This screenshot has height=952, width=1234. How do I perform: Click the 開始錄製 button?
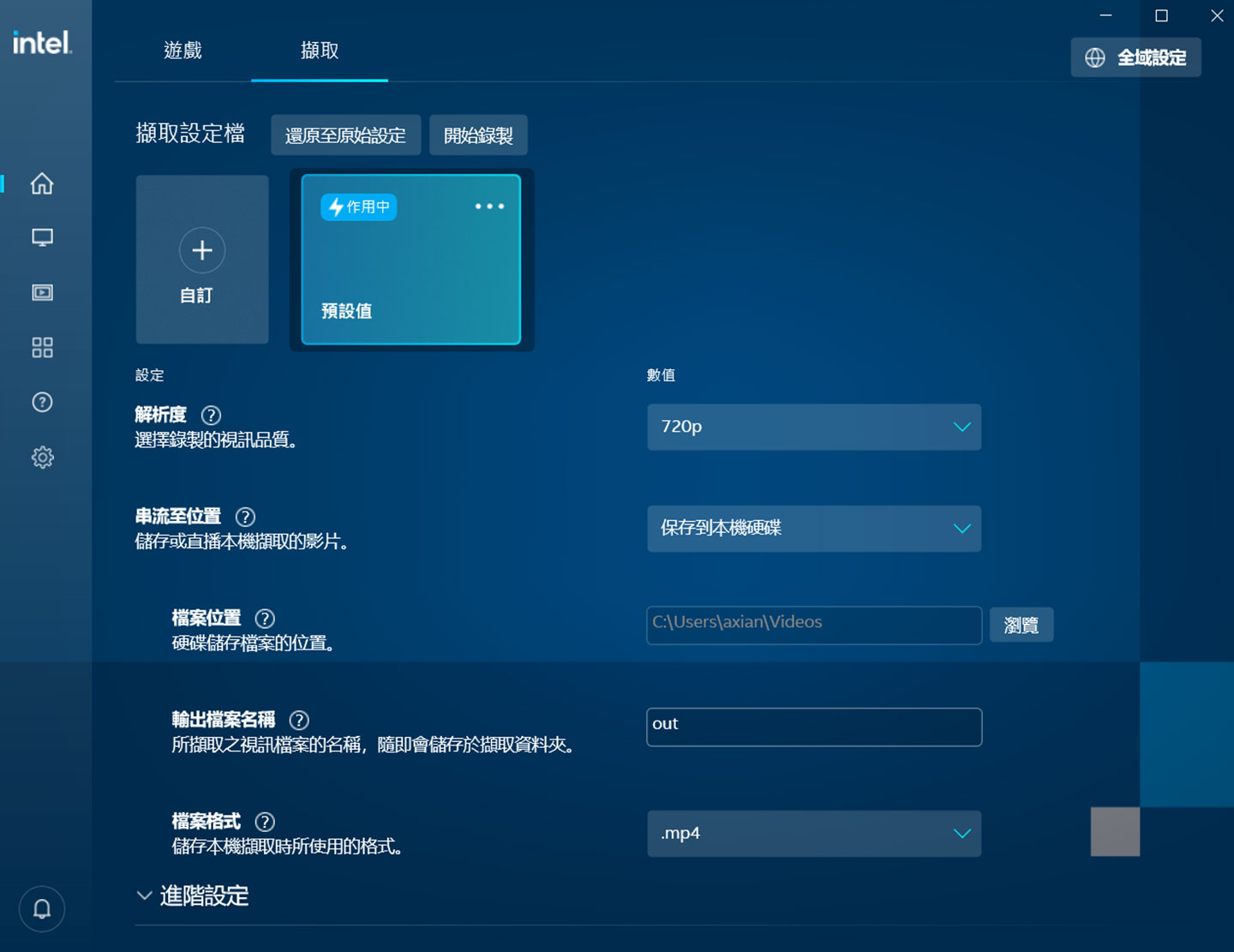tap(478, 135)
